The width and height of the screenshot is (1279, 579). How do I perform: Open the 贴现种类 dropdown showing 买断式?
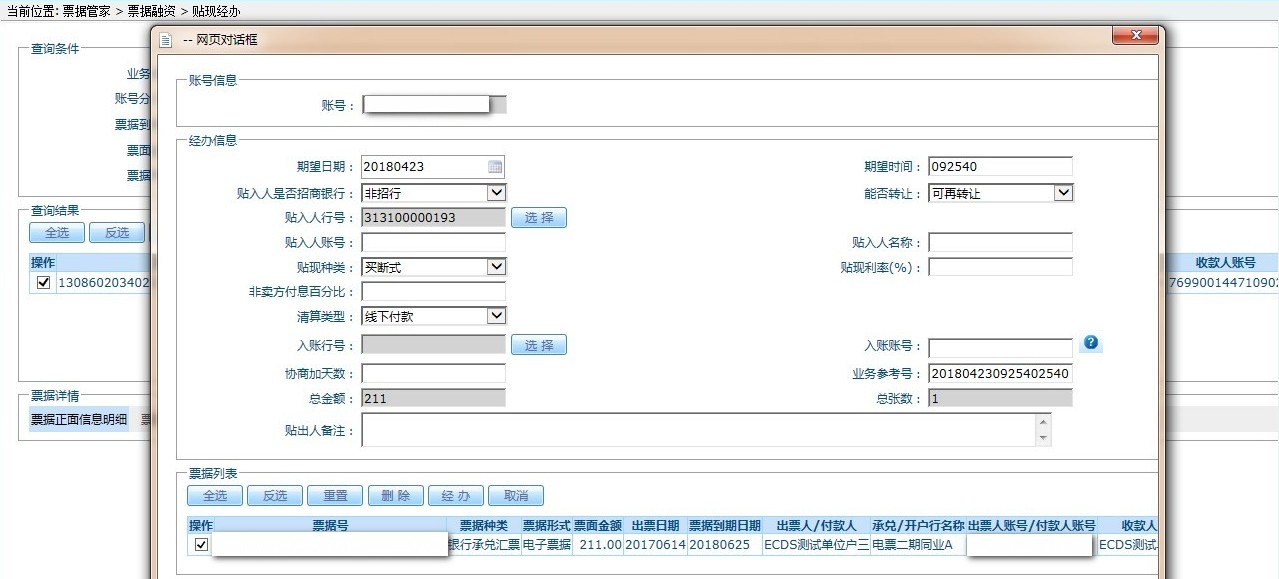[x=496, y=267]
